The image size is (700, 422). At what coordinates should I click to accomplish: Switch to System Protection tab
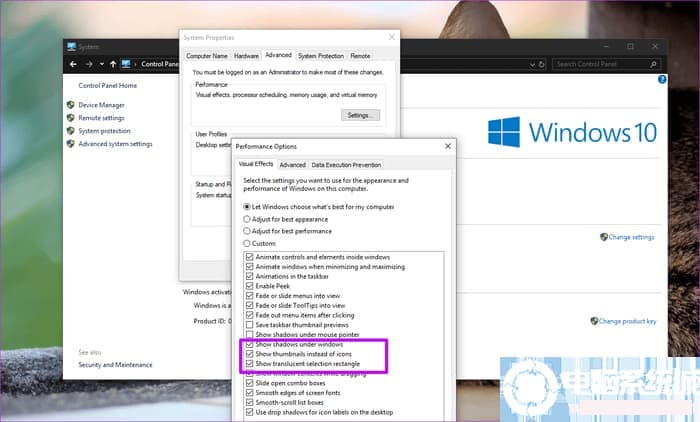coord(321,56)
